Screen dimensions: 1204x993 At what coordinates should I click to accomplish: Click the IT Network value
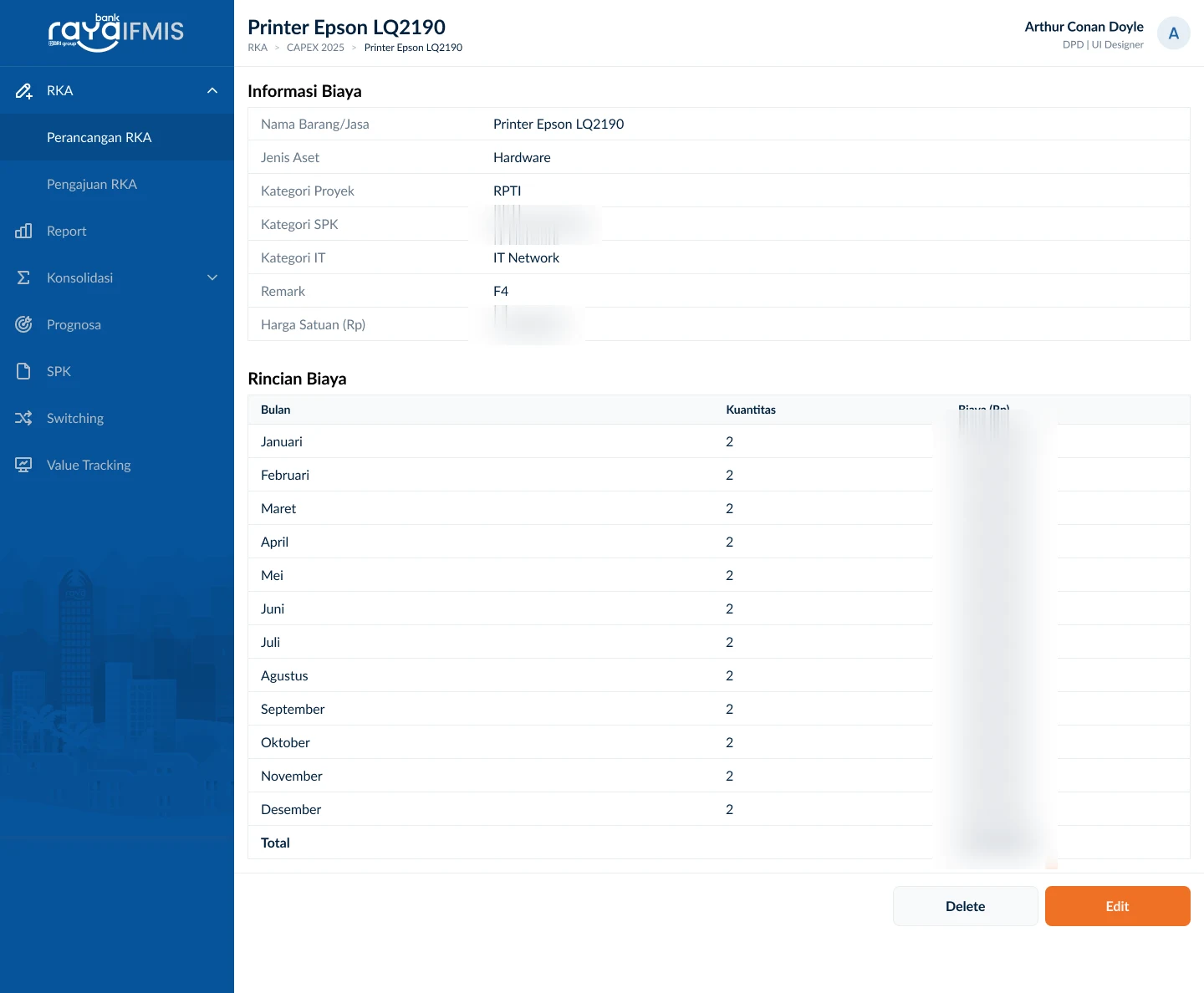tap(526, 257)
